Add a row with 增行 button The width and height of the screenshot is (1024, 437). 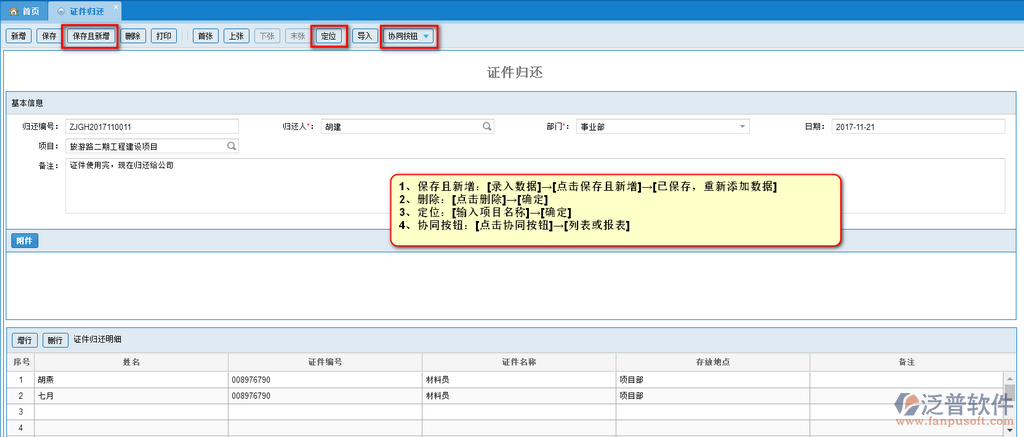tap(25, 340)
